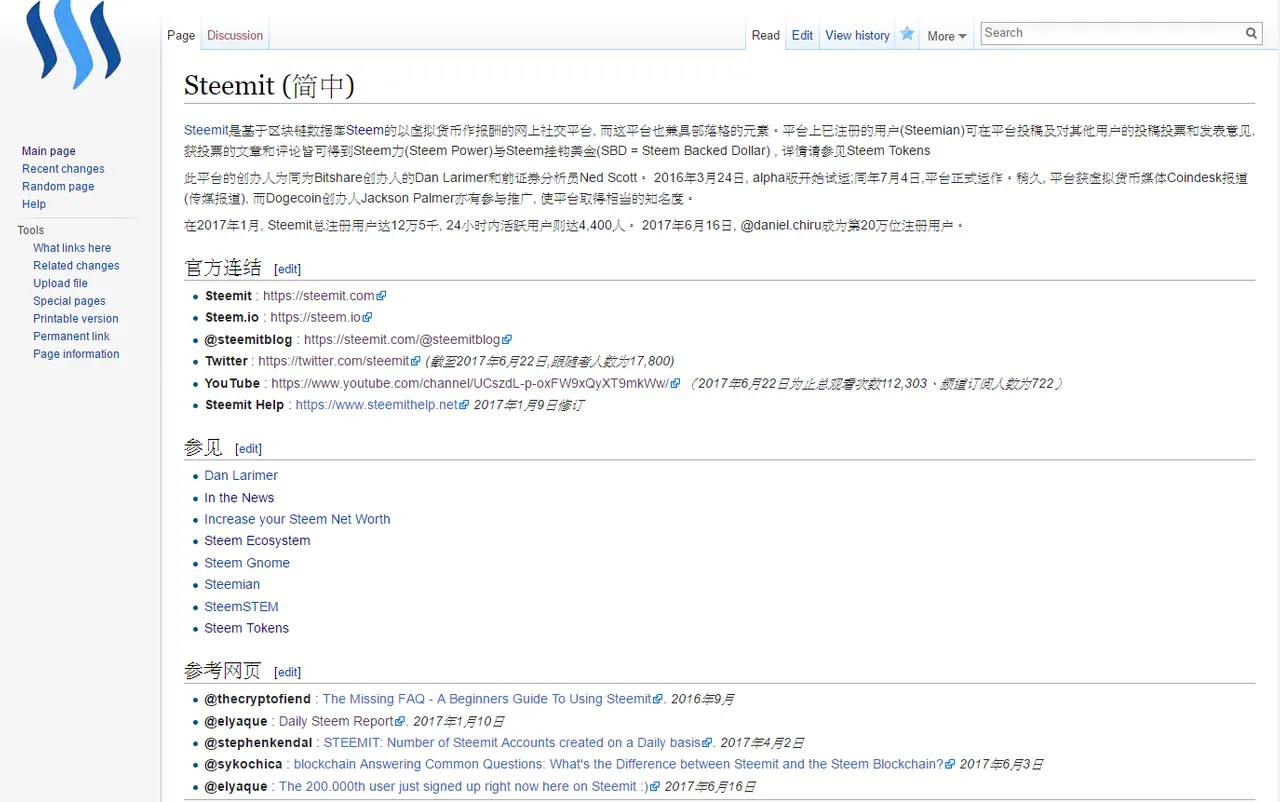Edit the 参见 section
The image size is (1280, 802).
[248, 449]
